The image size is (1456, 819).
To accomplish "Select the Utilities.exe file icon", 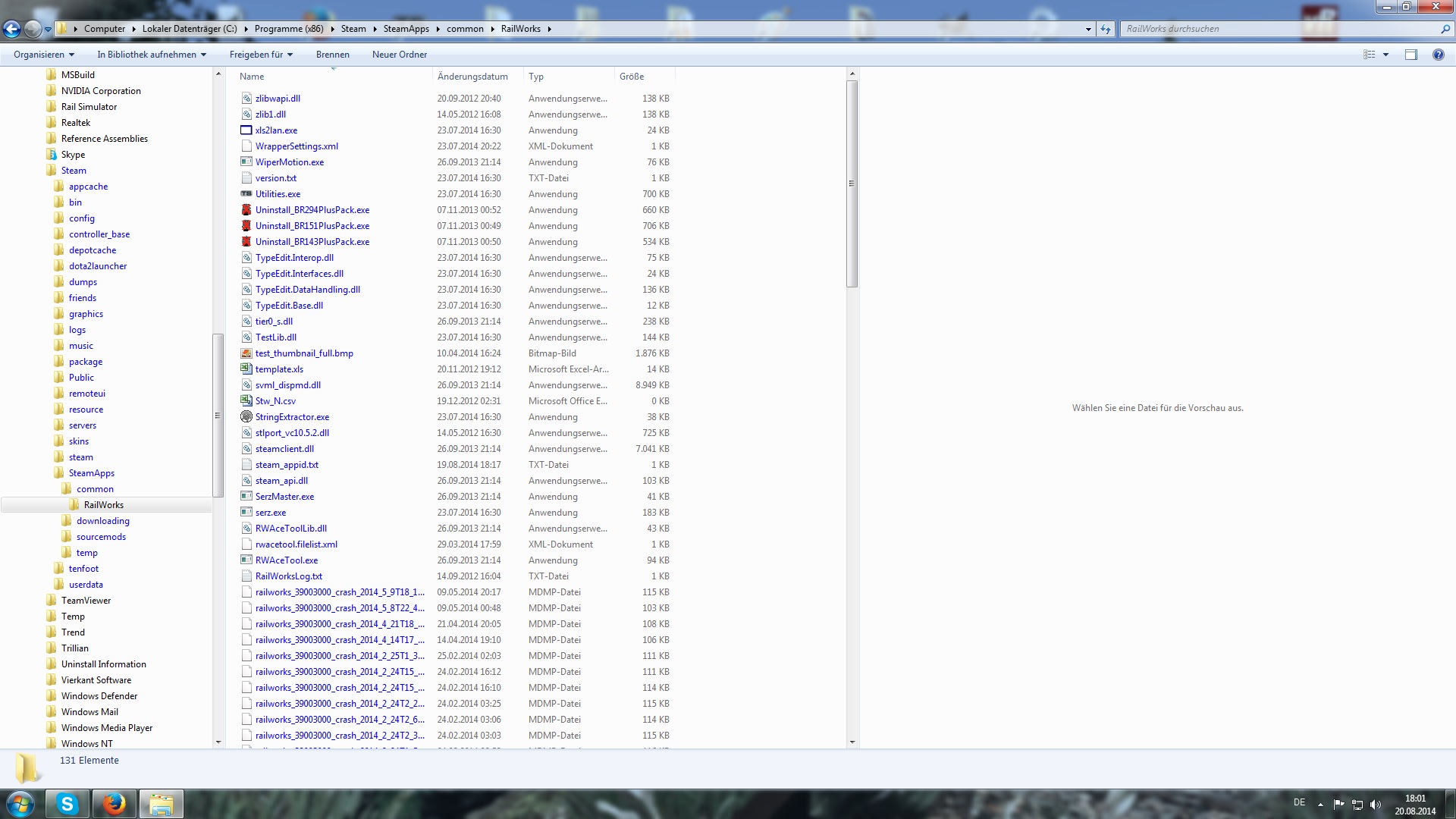I will [x=246, y=194].
